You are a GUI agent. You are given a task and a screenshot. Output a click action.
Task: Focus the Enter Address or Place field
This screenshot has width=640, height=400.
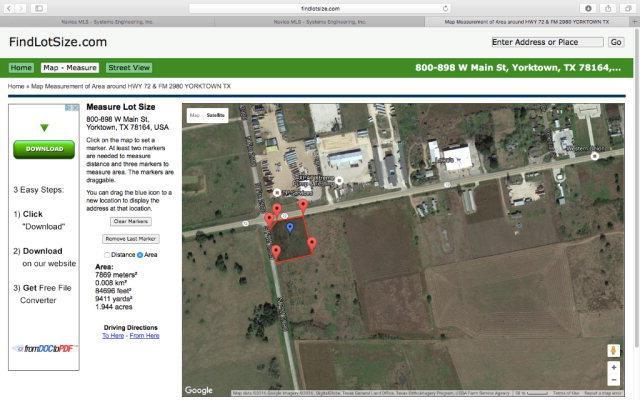(x=547, y=42)
